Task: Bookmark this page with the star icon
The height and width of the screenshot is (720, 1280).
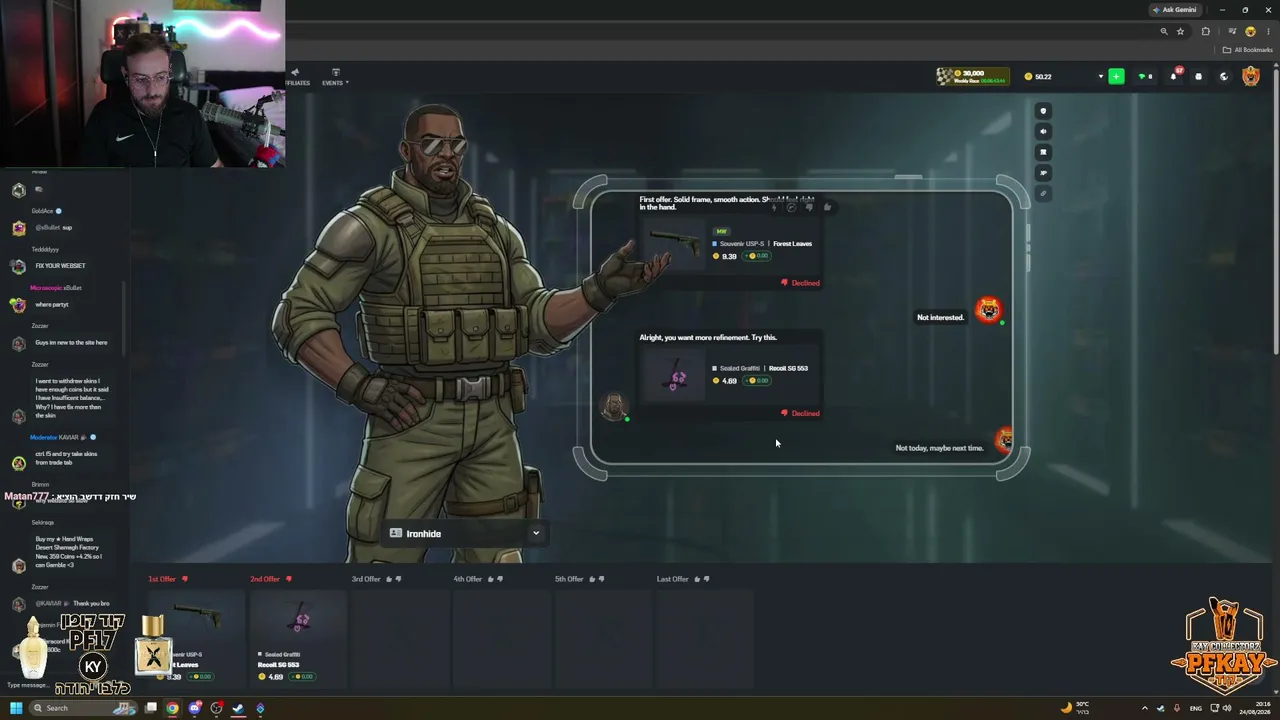Action: (1180, 31)
